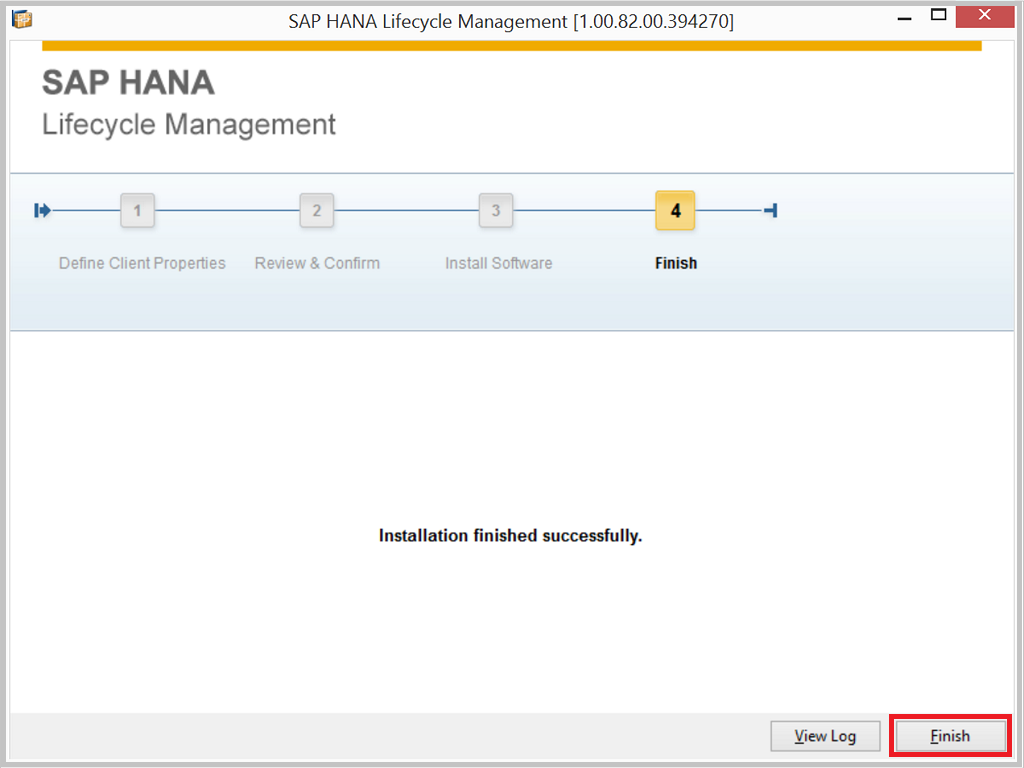Click the Lifecycle Management subtitle
The width and height of the screenshot is (1024, 768).
pyautogui.click(x=189, y=124)
